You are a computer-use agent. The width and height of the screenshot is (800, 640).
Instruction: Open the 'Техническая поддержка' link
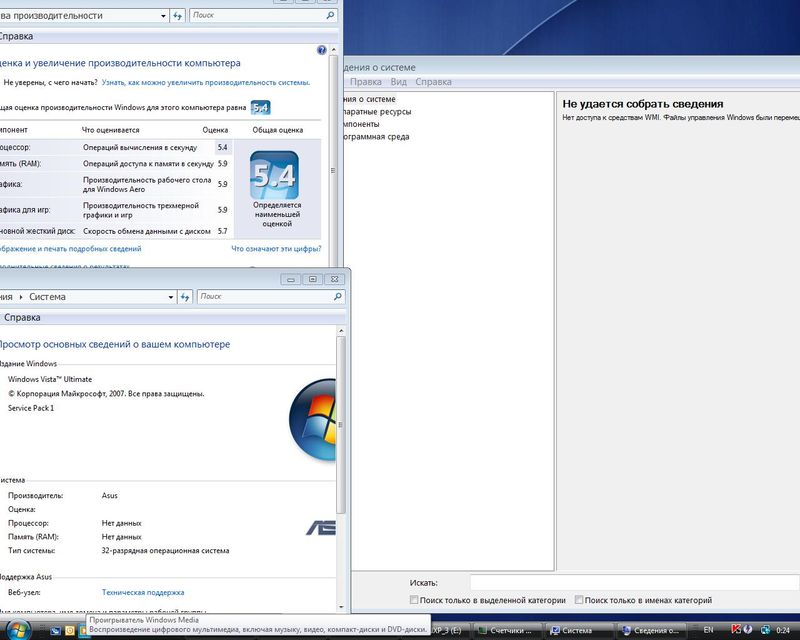click(x=143, y=592)
